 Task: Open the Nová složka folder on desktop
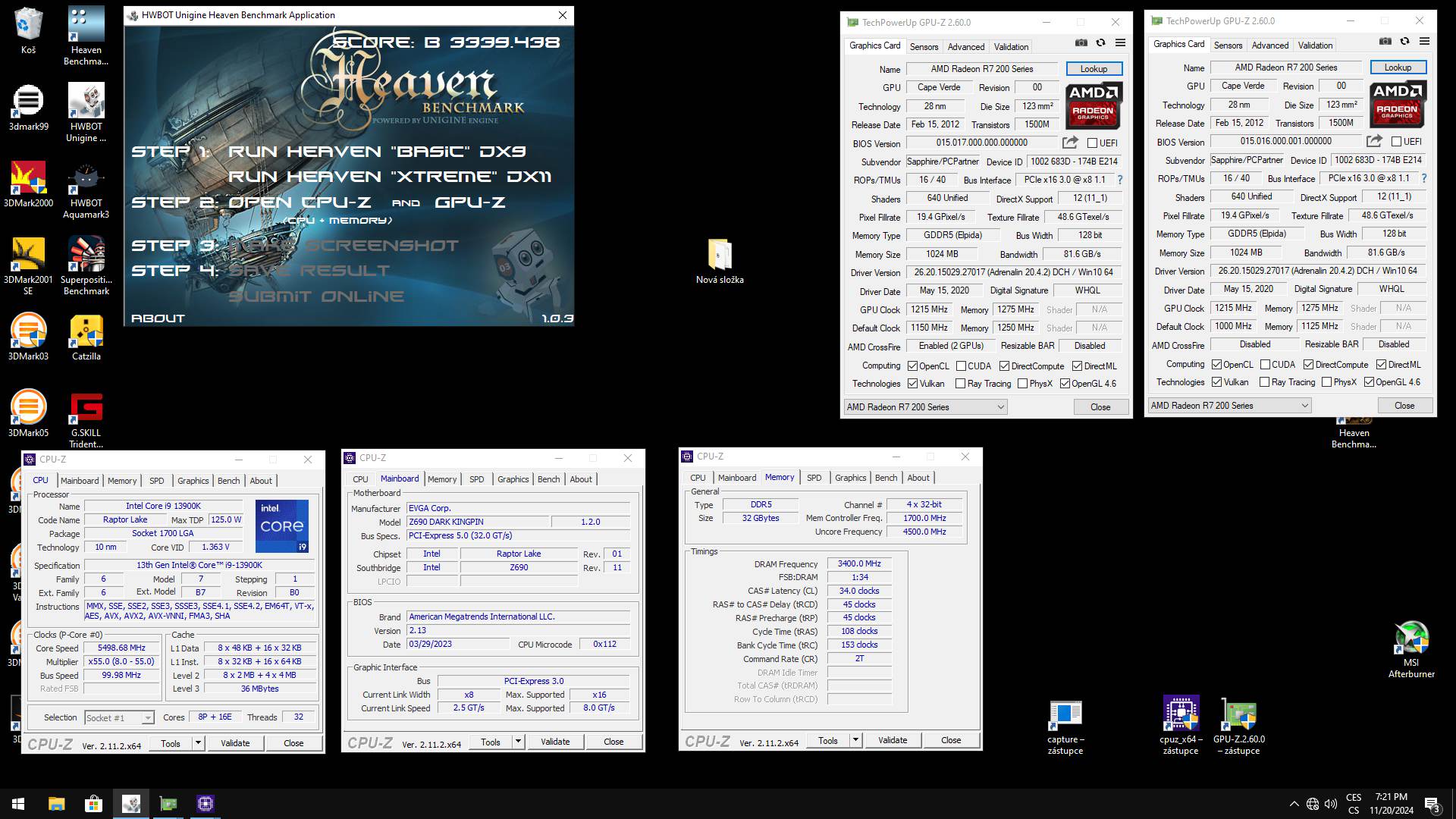(x=720, y=262)
